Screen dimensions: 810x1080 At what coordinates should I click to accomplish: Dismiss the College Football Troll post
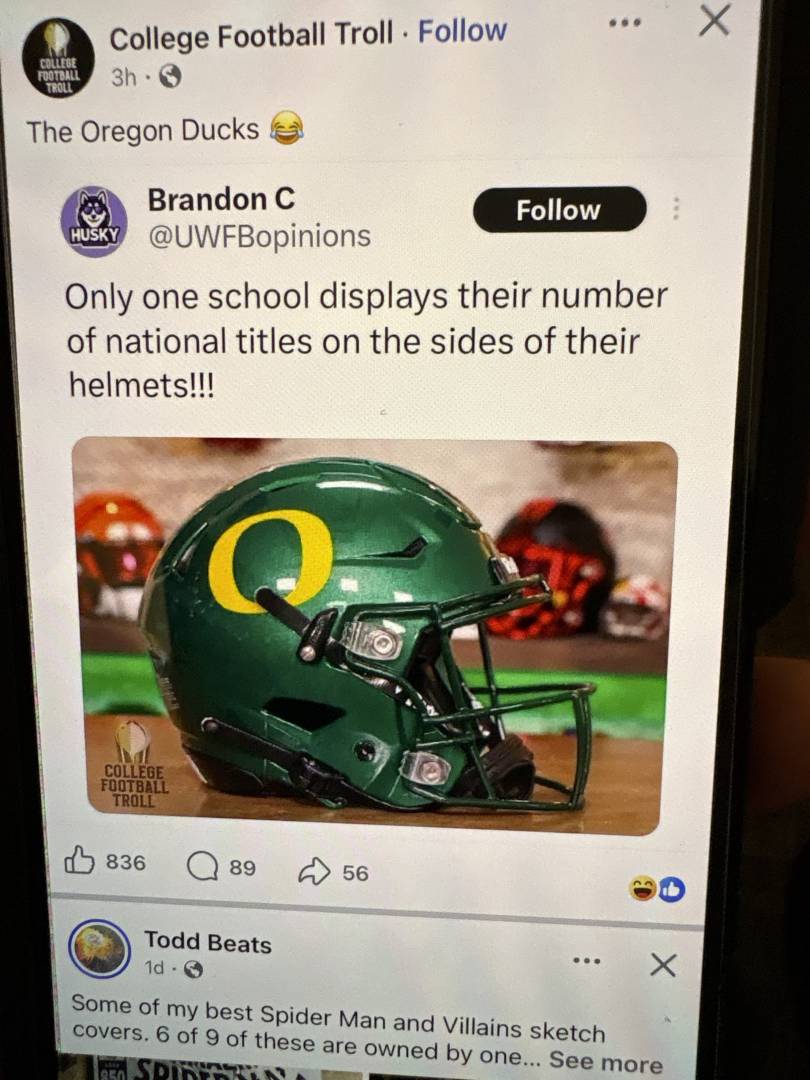coord(713,20)
